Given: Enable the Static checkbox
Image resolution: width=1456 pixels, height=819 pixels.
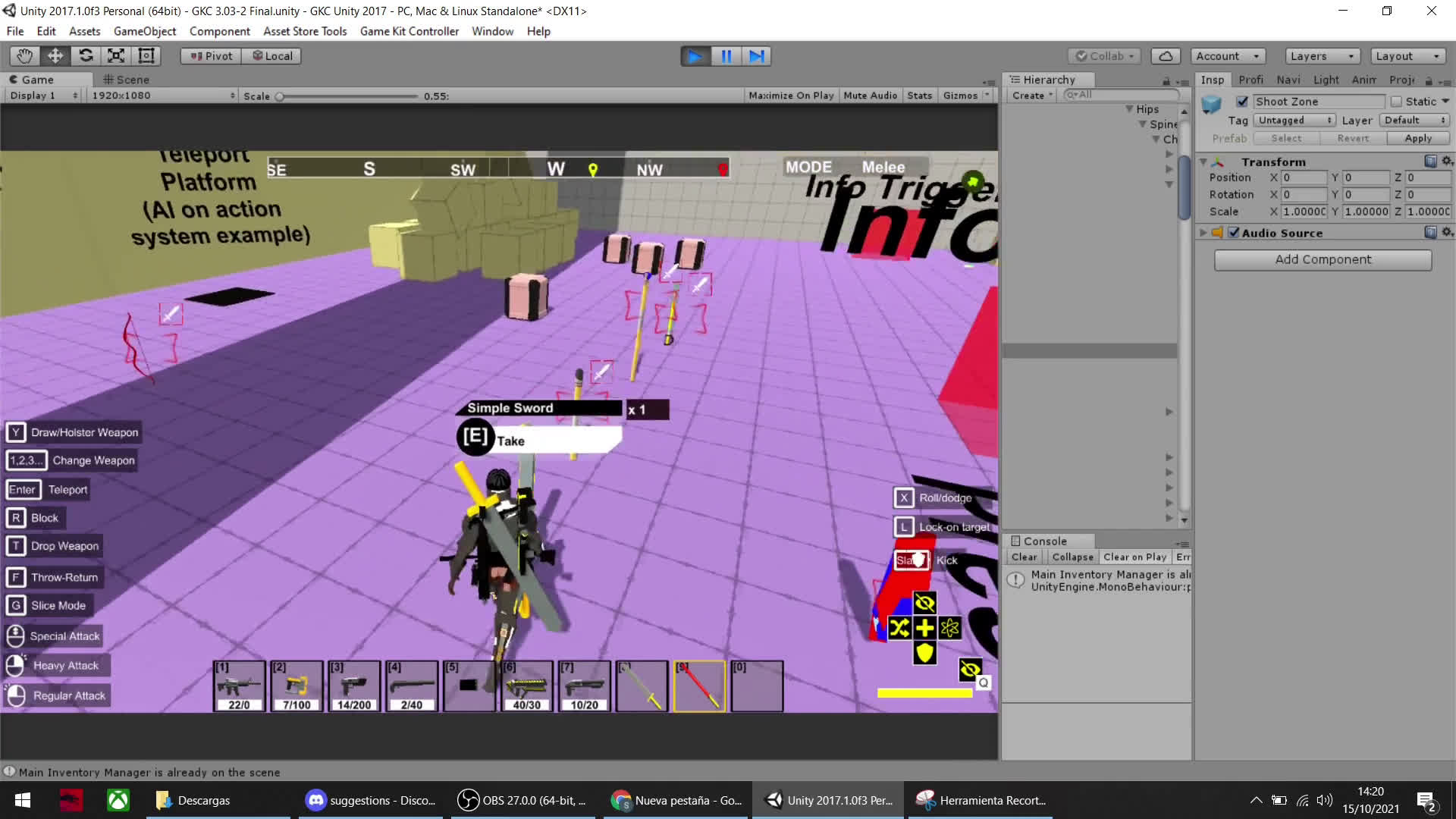Looking at the screenshot, I should pyautogui.click(x=1396, y=102).
